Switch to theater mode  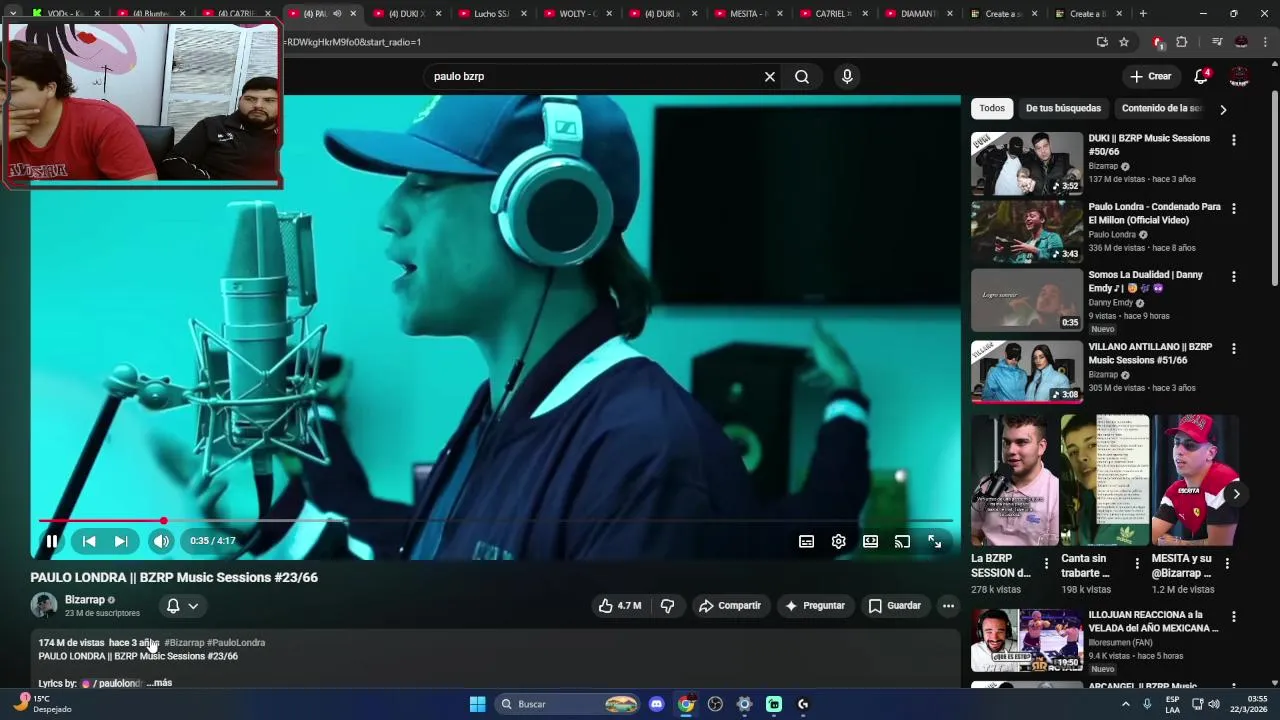870,541
